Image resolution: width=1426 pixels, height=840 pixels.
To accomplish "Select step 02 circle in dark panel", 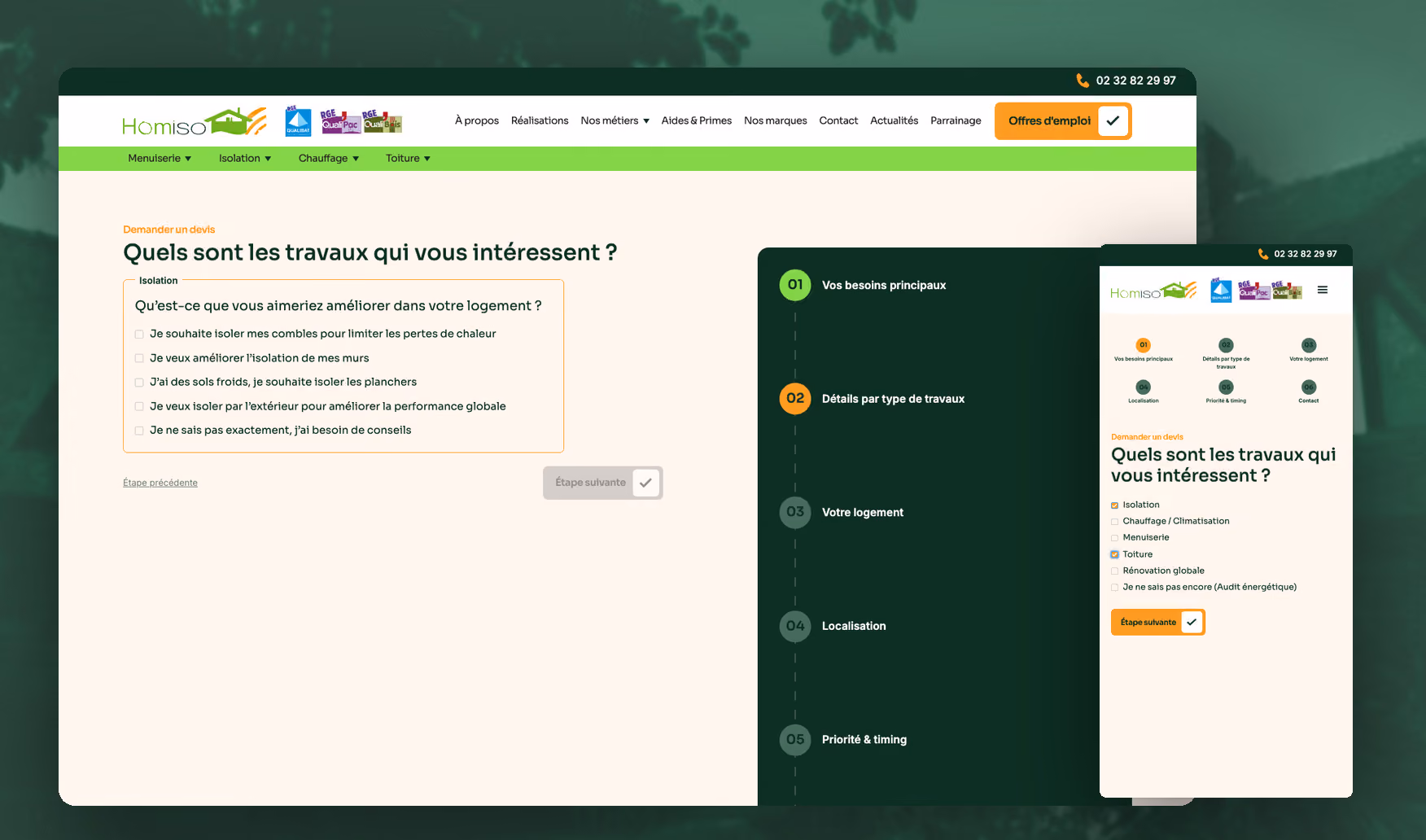I will 795,399.
